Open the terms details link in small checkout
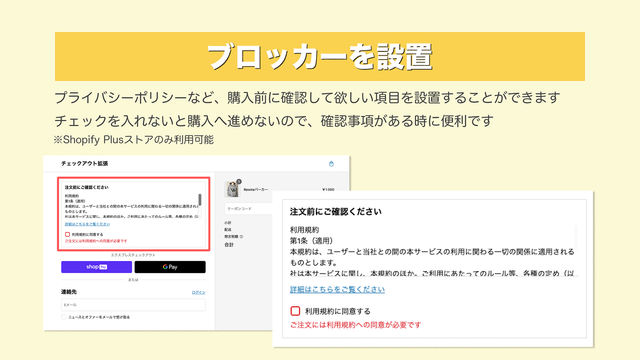Screen dimensions: 640x360 [87, 224]
